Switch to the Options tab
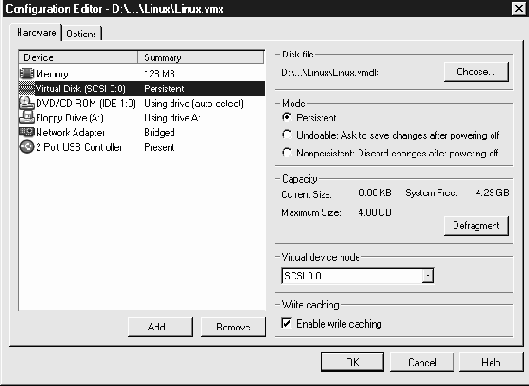The width and height of the screenshot is (529, 386). 81,33
